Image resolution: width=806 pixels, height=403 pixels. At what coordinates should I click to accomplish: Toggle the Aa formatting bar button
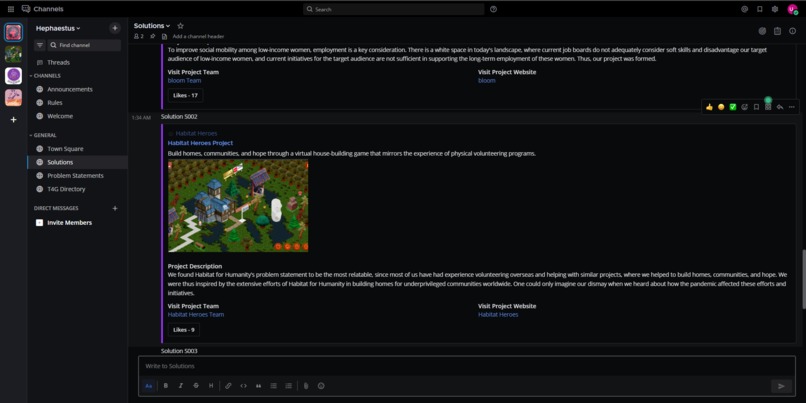coord(149,386)
